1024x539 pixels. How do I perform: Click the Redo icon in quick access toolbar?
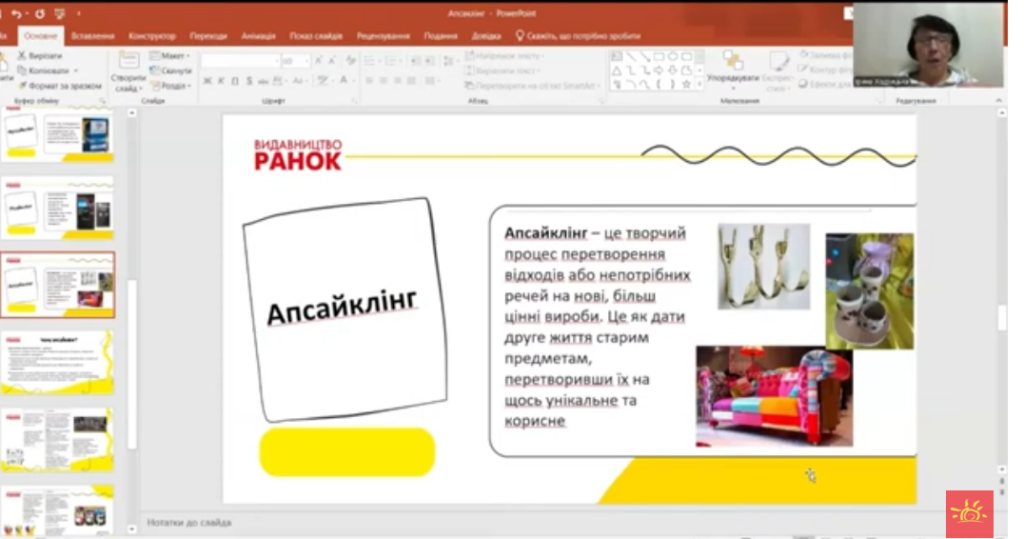pos(39,14)
